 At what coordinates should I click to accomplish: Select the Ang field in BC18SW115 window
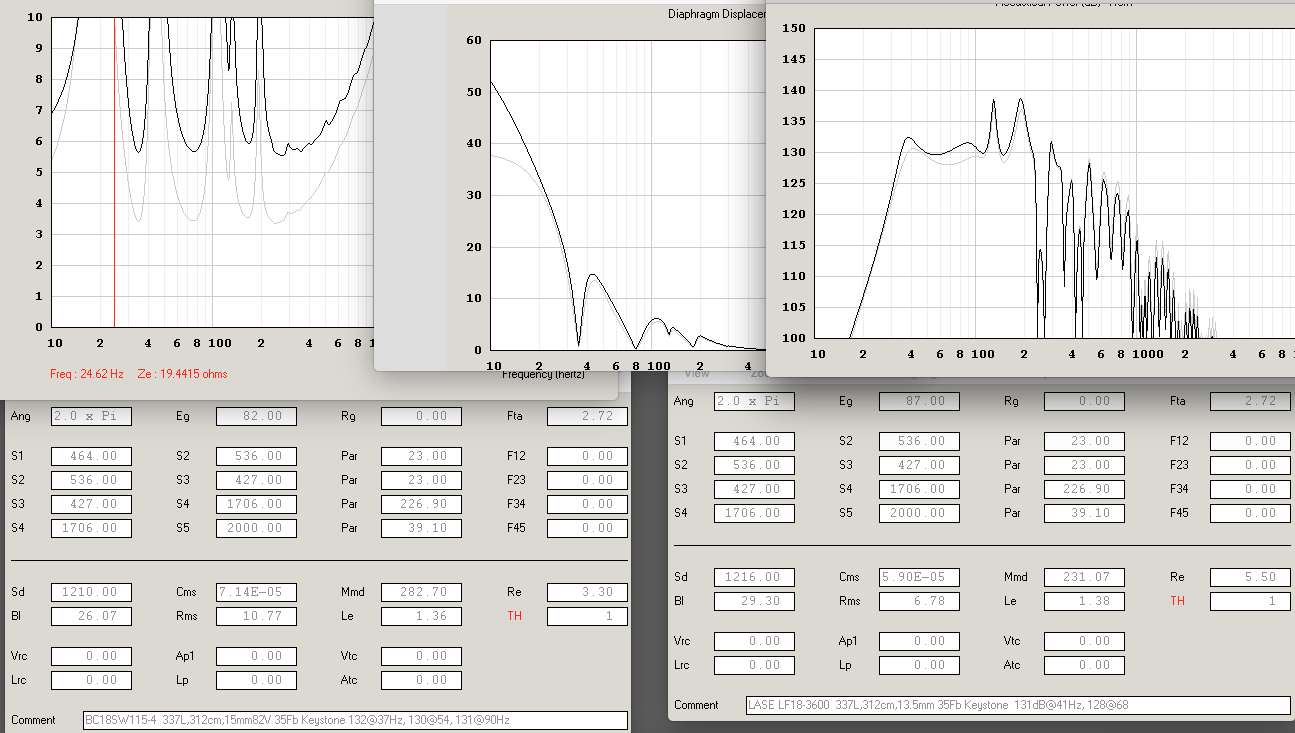(91, 416)
